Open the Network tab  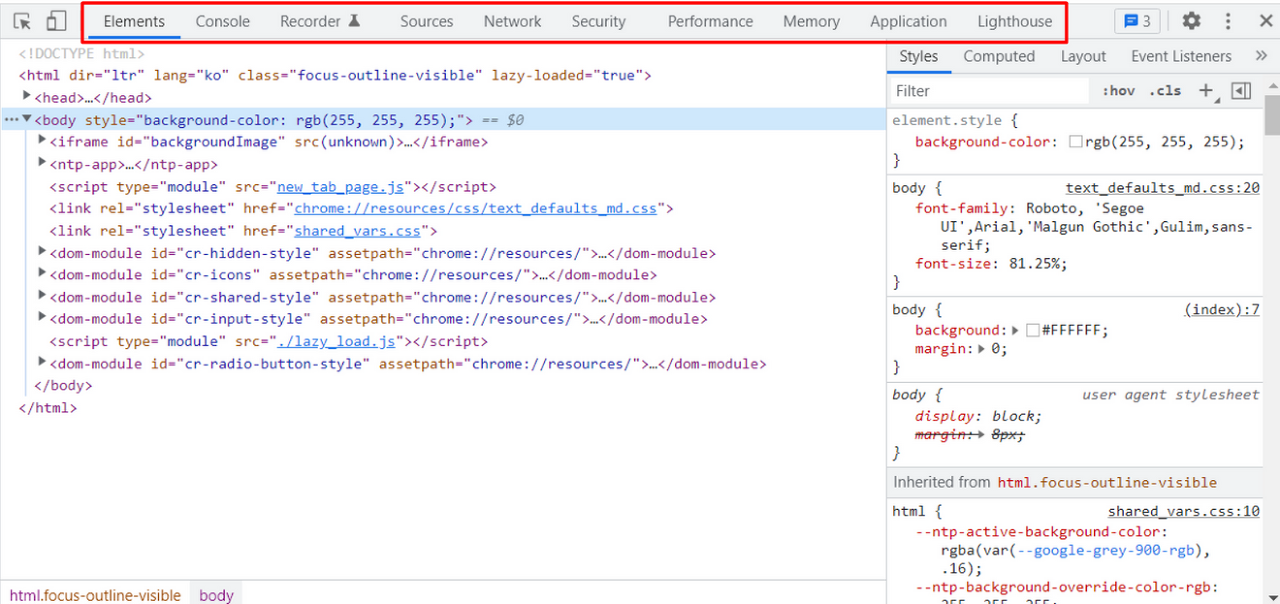coord(512,21)
